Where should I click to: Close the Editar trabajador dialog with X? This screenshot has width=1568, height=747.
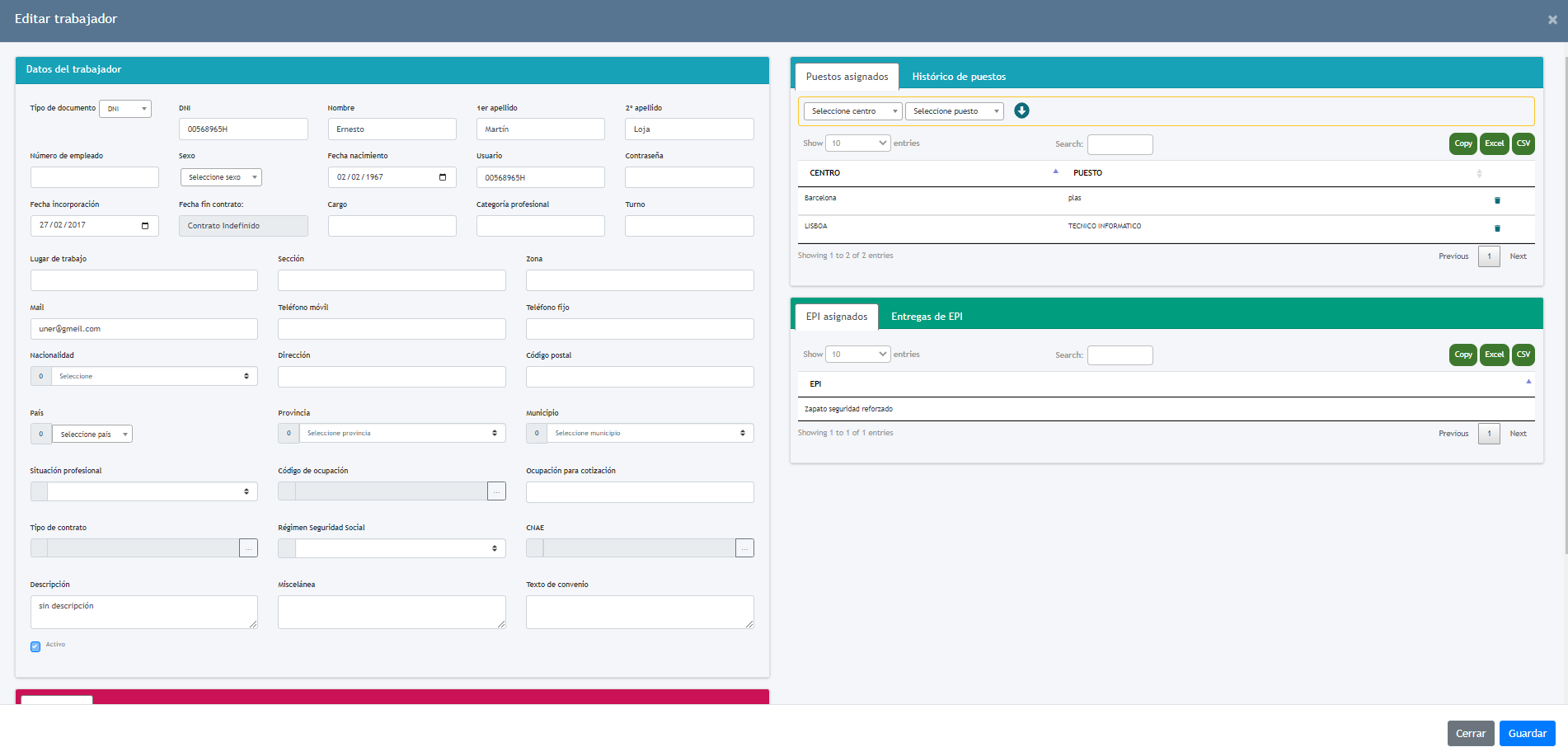click(x=1552, y=20)
